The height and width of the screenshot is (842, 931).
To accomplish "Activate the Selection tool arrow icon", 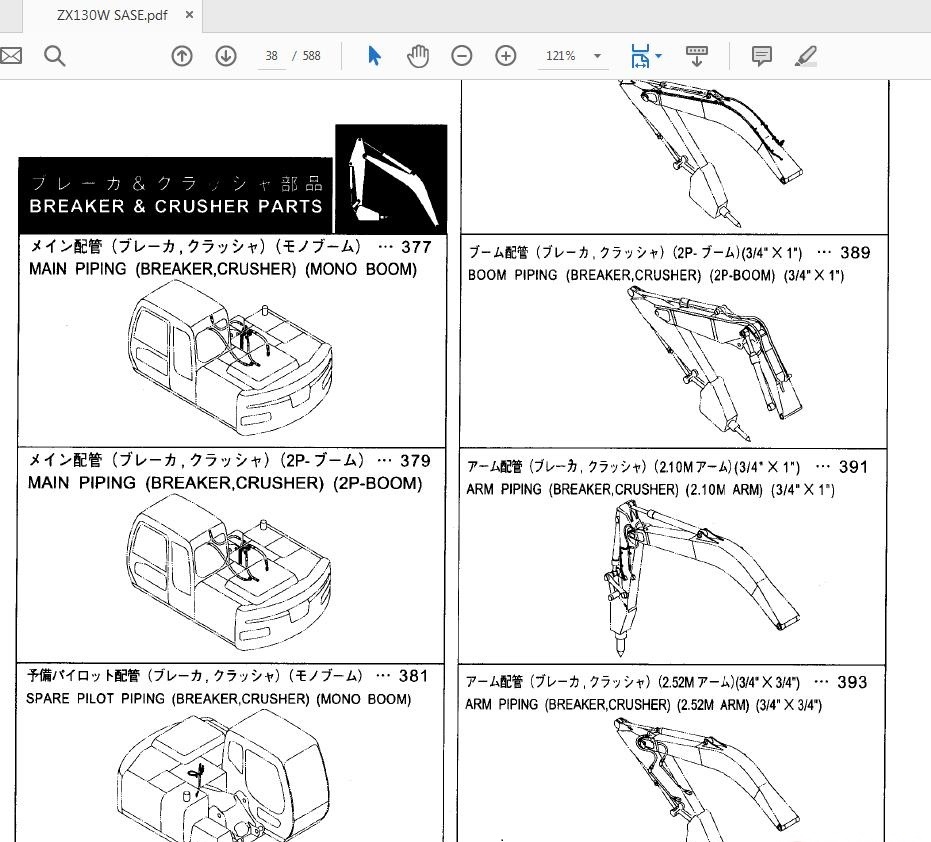I will [372, 55].
